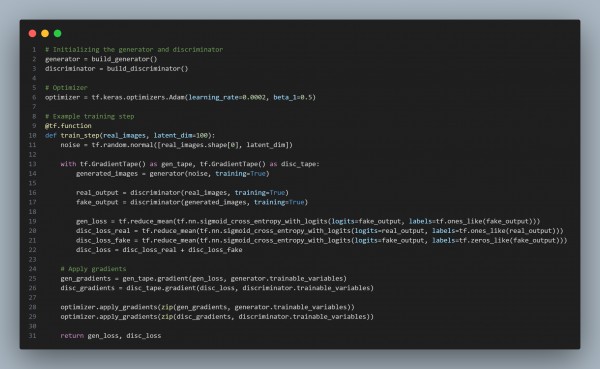Click line number 1 in gutter
This screenshot has width=600, height=369.
pyautogui.click(x=34, y=49)
